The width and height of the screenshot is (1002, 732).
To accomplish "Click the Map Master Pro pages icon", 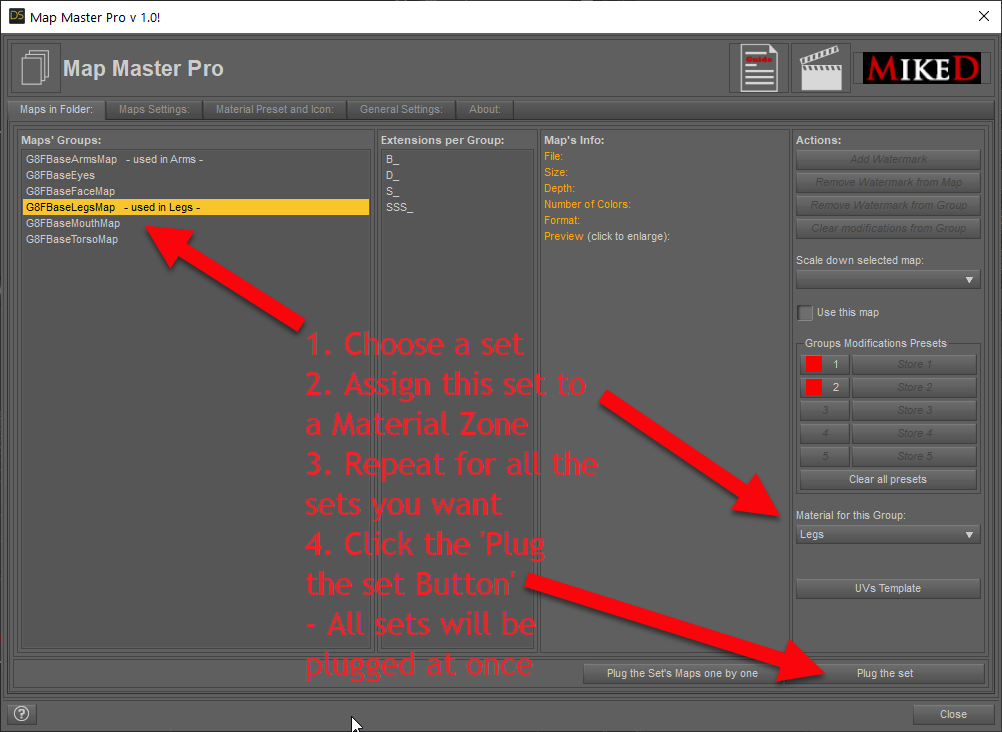I will tap(36, 68).
